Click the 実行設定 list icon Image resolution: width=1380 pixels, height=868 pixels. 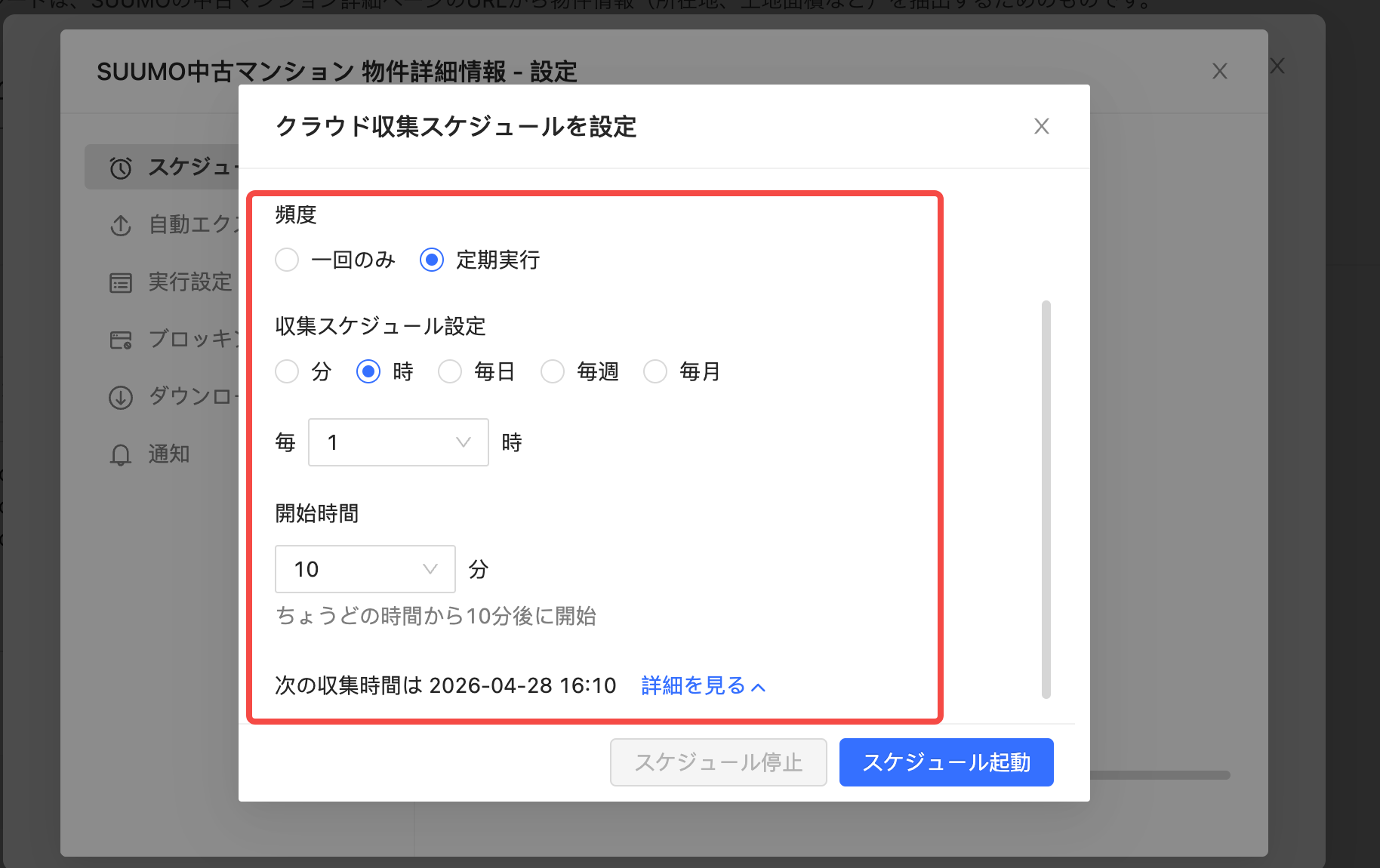(121, 282)
